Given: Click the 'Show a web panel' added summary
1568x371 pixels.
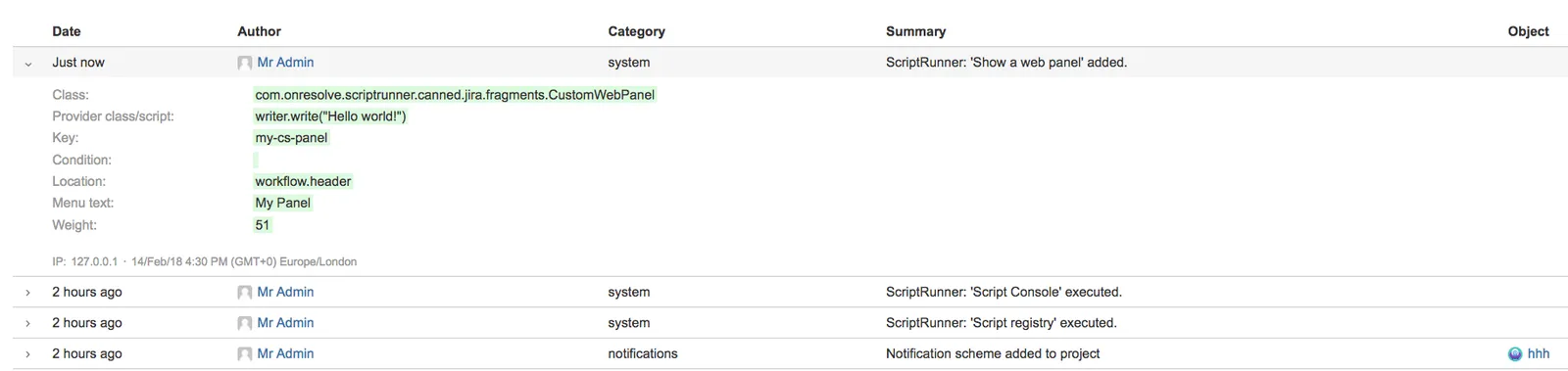Looking at the screenshot, I should [x=1006, y=63].
